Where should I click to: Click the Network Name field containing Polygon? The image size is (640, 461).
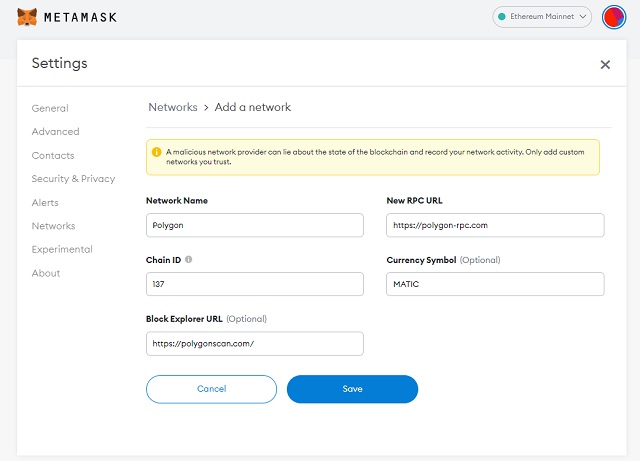tap(255, 225)
